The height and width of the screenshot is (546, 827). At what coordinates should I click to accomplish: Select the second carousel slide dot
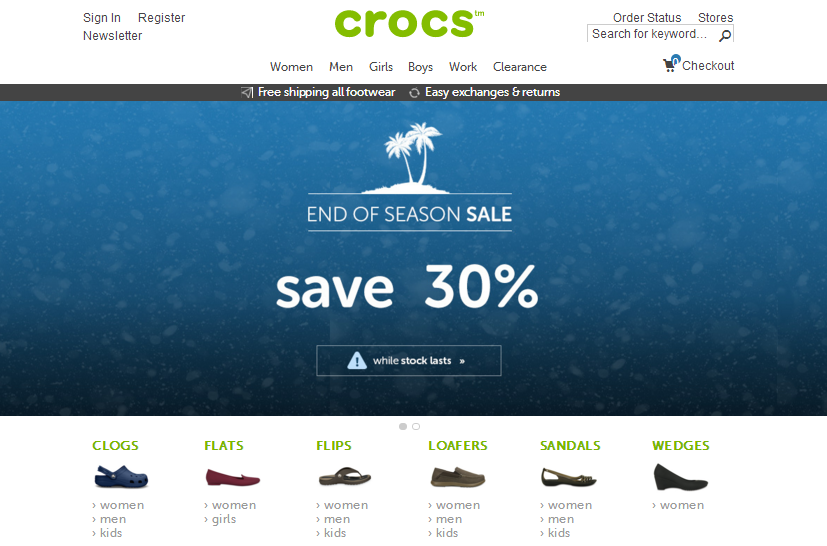[x=416, y=426]
